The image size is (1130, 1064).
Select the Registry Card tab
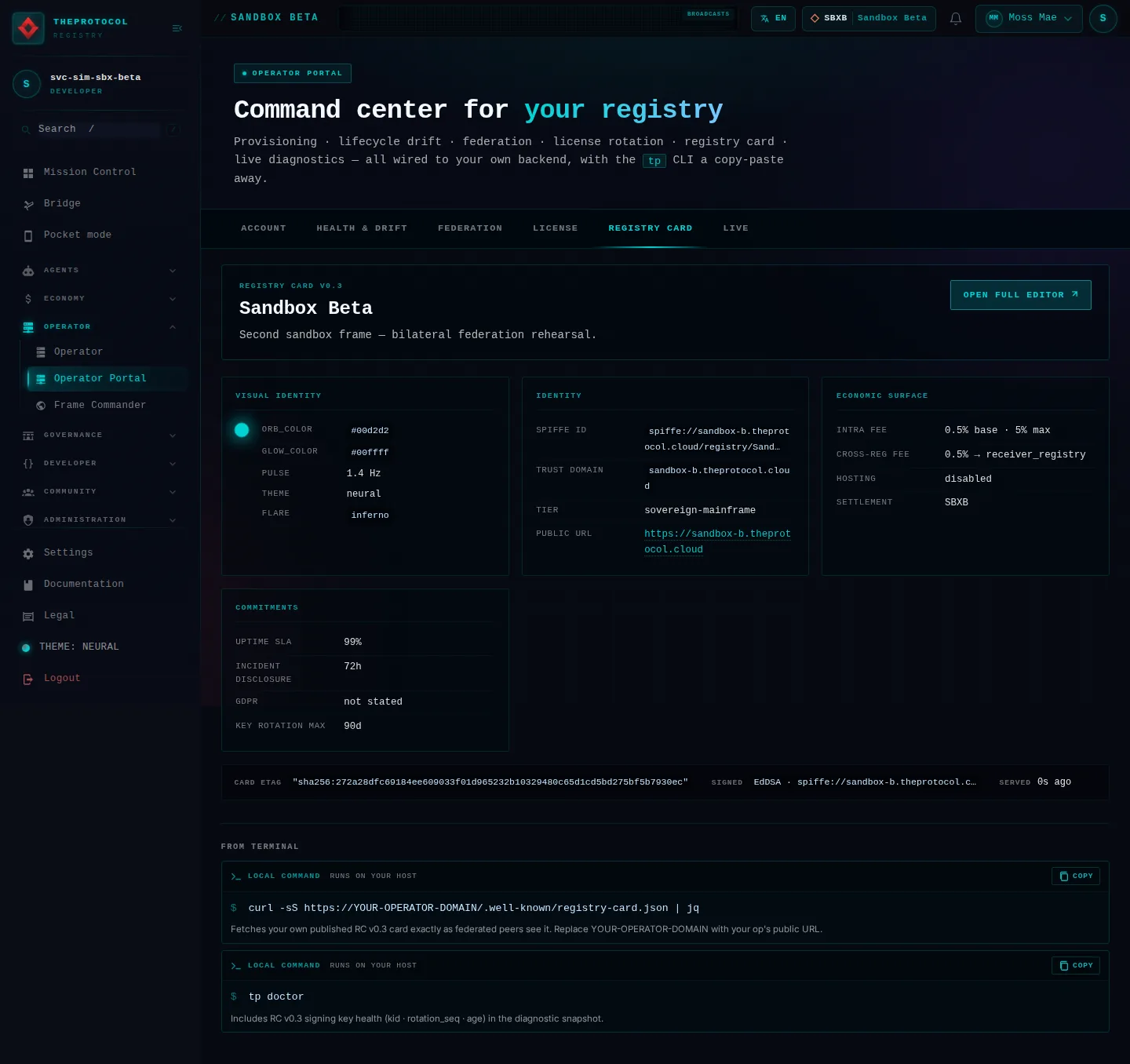tap(651, 228)
